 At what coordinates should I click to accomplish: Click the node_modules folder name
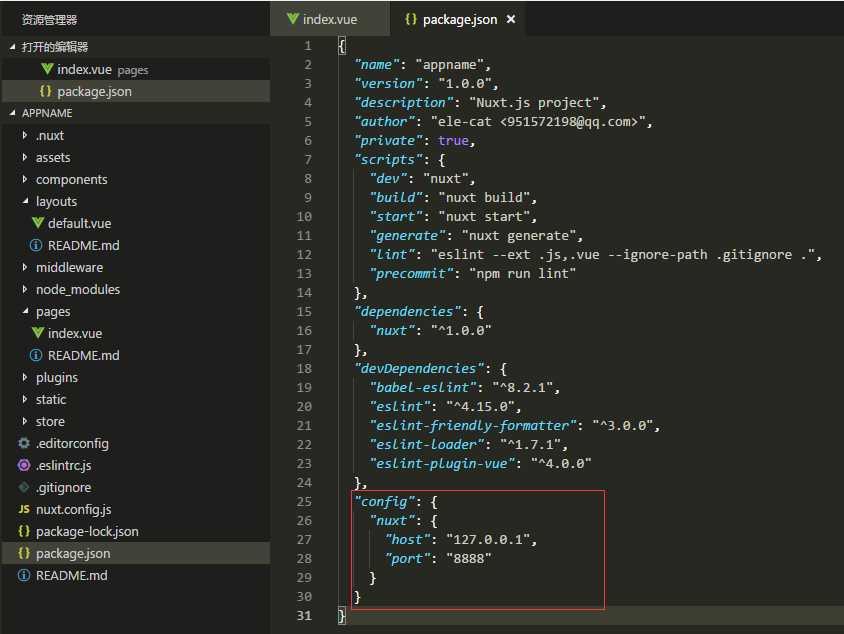click(x=78, y=290)
